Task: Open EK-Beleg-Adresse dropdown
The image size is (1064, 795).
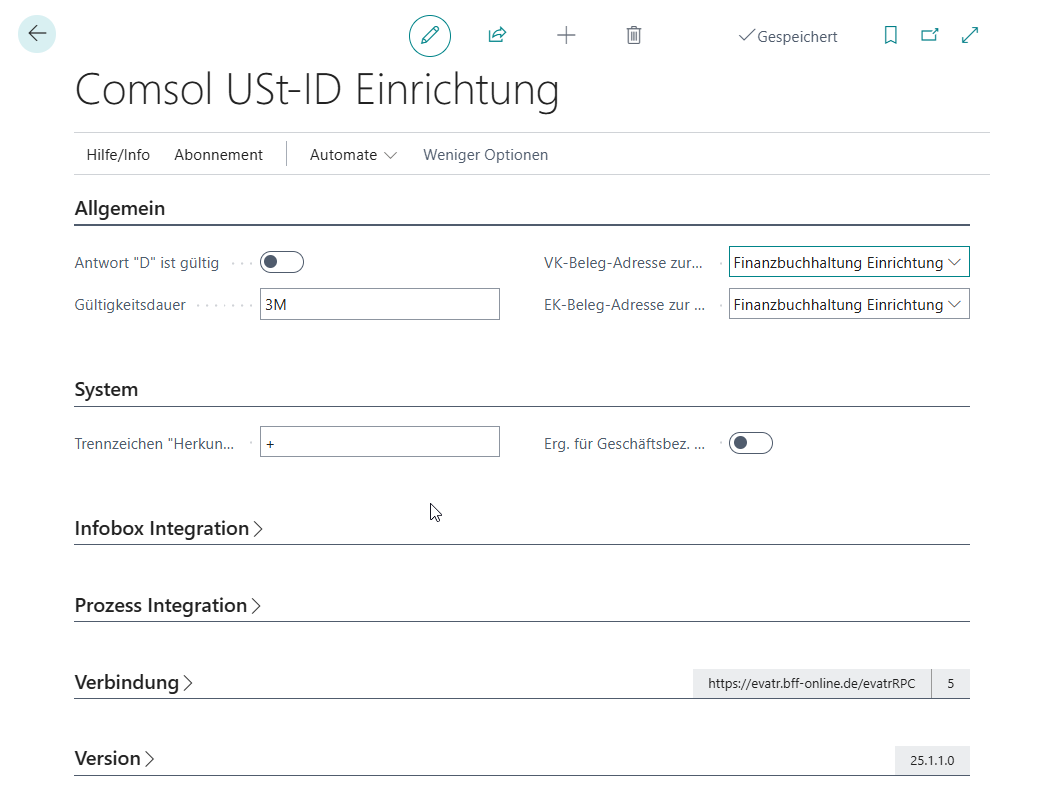Action: pyautogui.click(x=849, y=304)
